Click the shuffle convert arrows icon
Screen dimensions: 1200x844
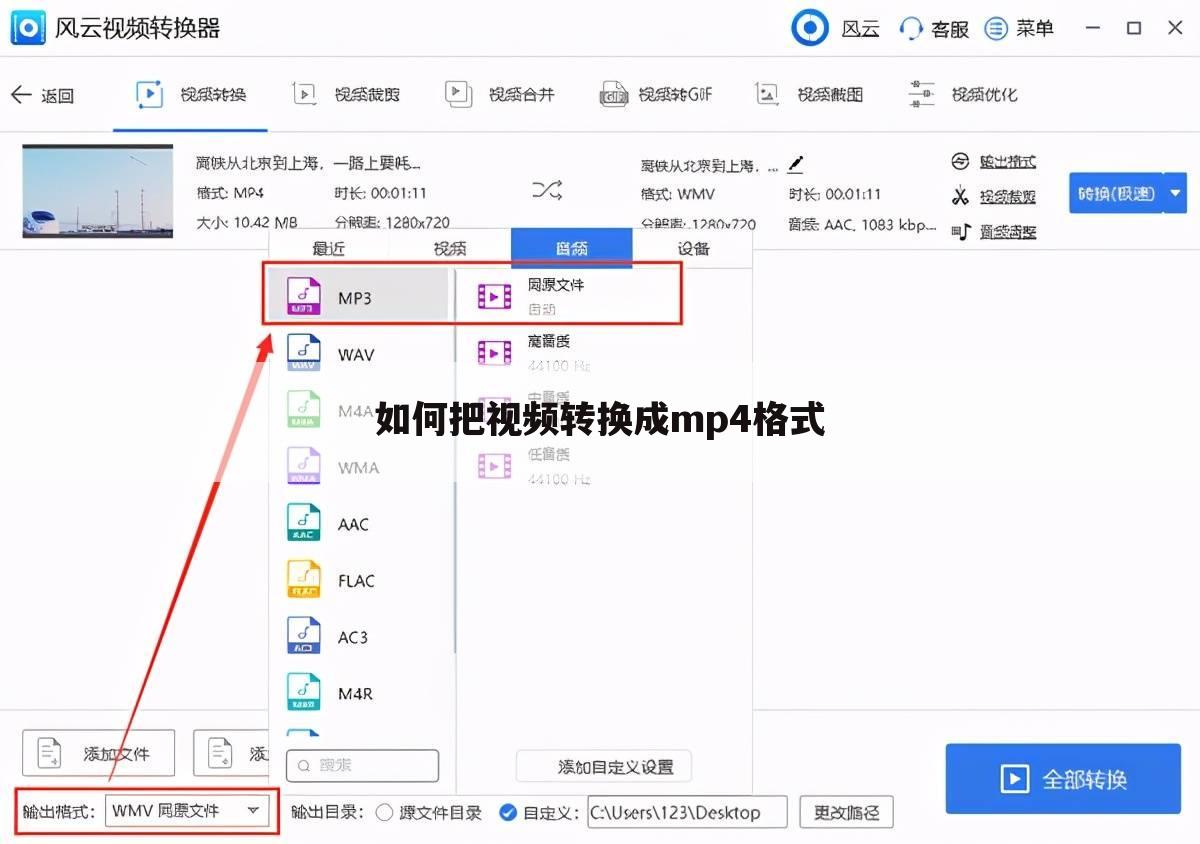547,190
